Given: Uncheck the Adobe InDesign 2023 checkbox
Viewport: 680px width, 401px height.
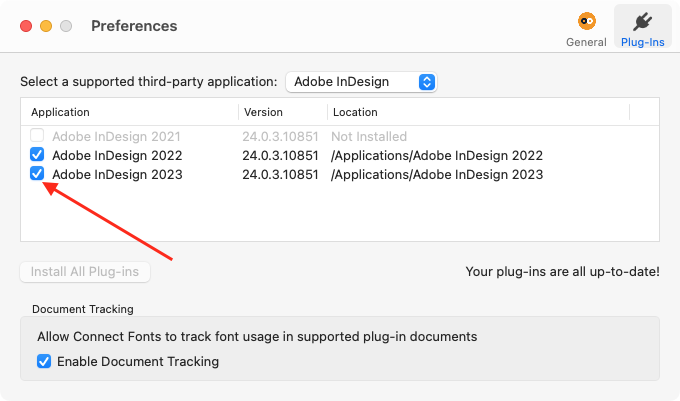Looking at the screenshot, I should click(37, 174).
